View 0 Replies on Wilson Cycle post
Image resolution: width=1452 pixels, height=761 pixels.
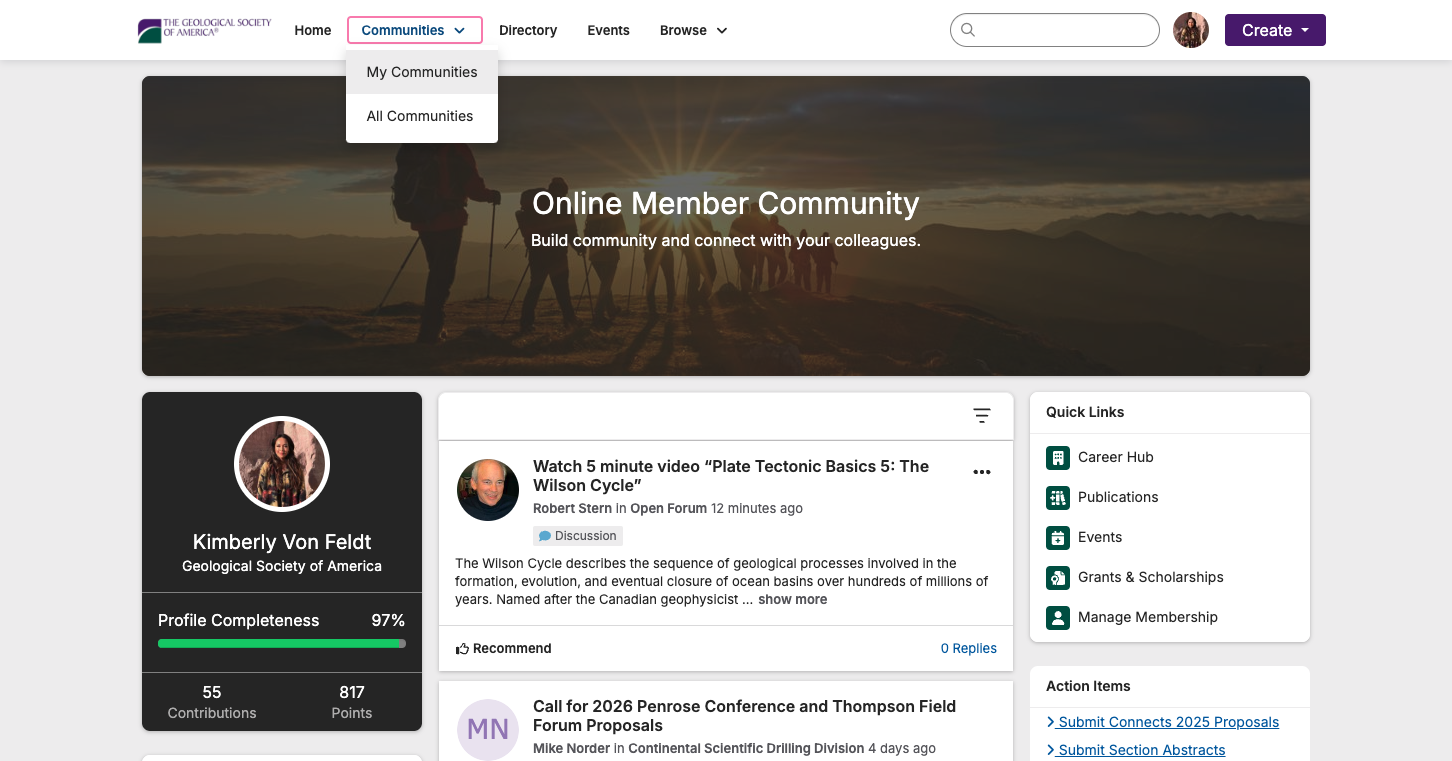click(968, 649)
